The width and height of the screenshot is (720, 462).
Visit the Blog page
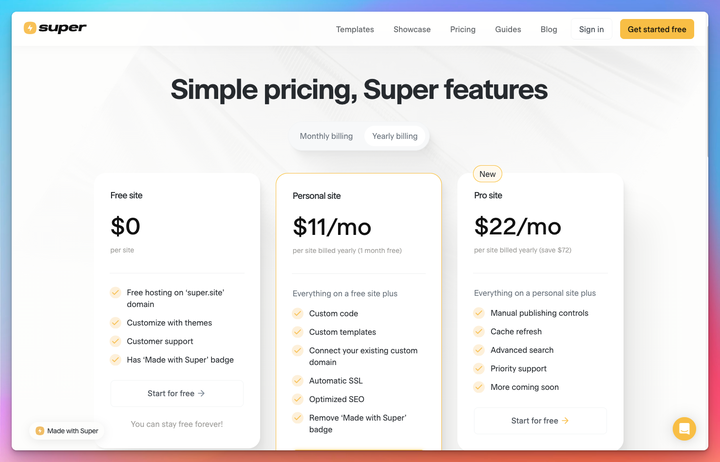[549, 29]
